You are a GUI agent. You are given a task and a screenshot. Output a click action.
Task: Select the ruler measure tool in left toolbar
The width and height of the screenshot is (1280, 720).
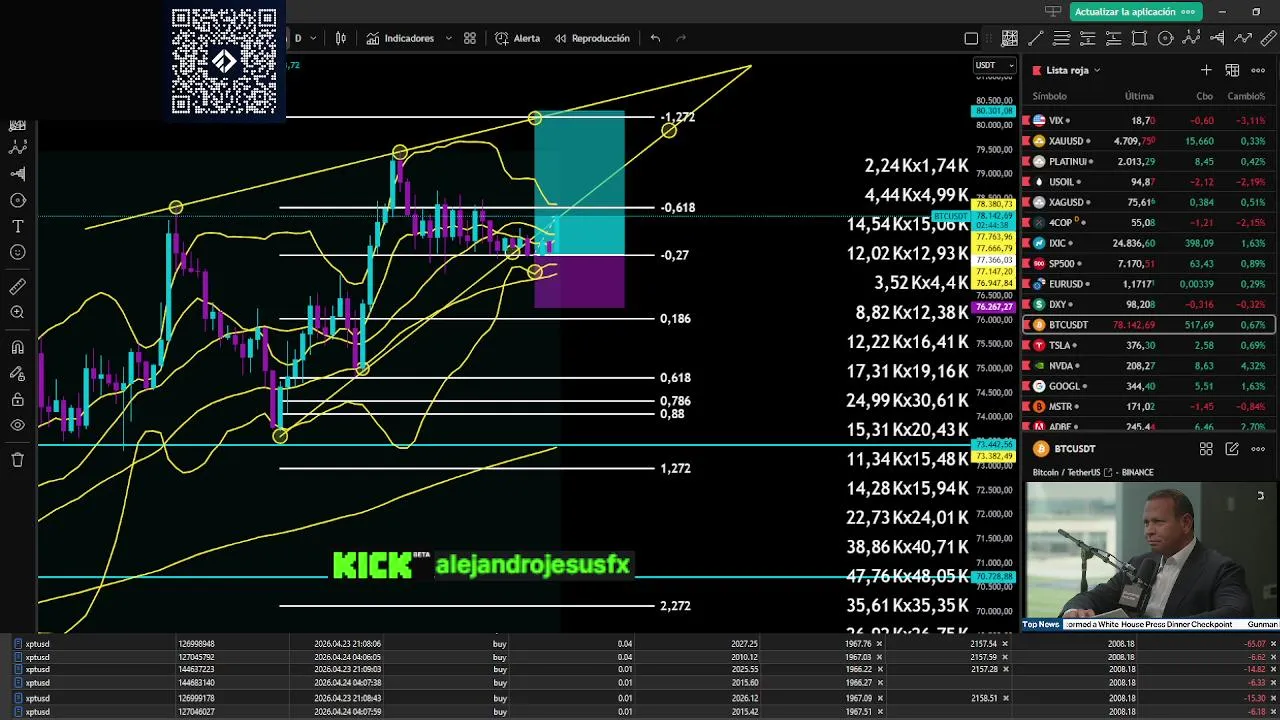coord(17,287)
